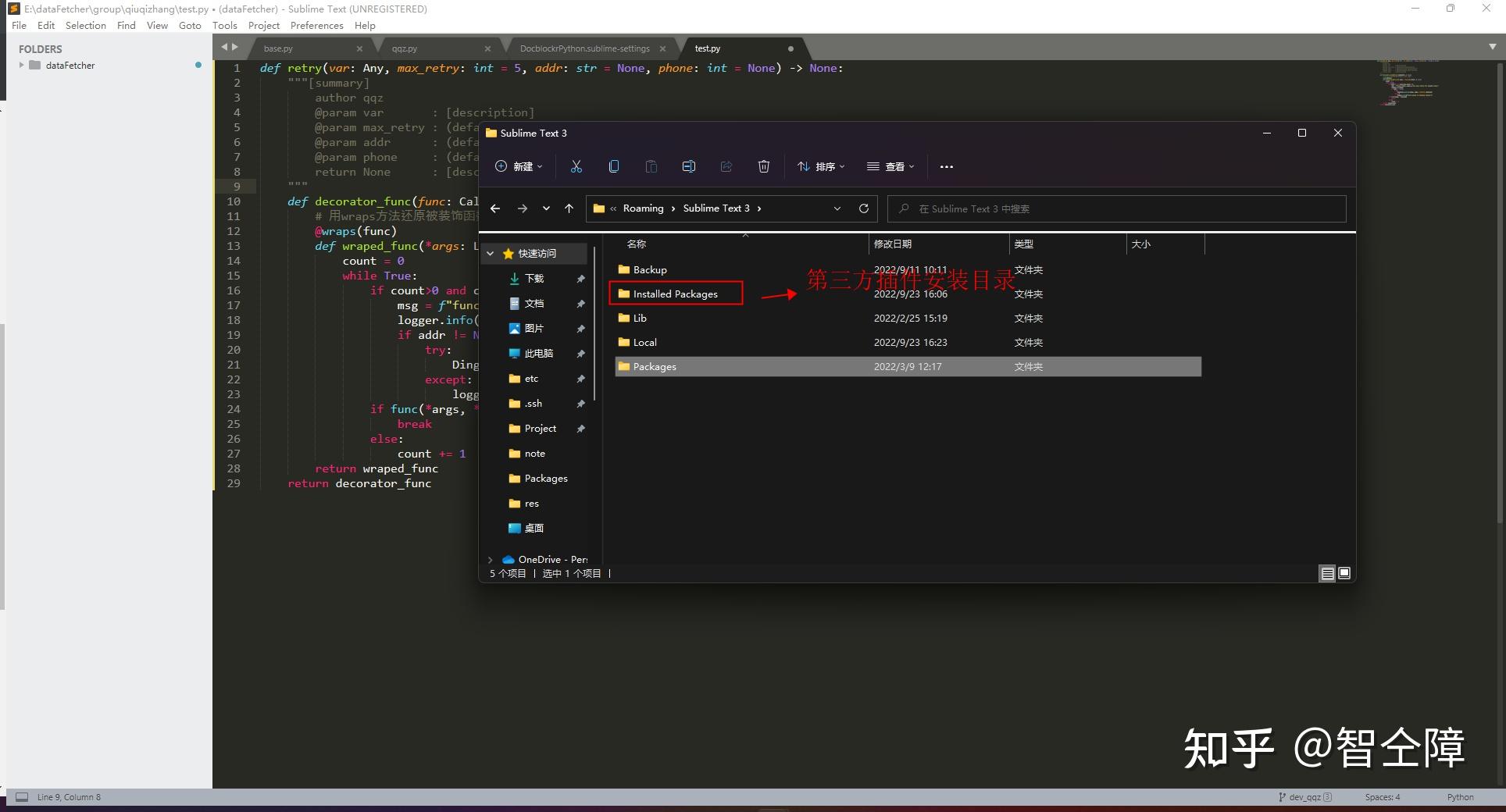Screen dimensions: 1506x812
Task: Go forward with Explorer's right arrow
Action: click(523, 208)
